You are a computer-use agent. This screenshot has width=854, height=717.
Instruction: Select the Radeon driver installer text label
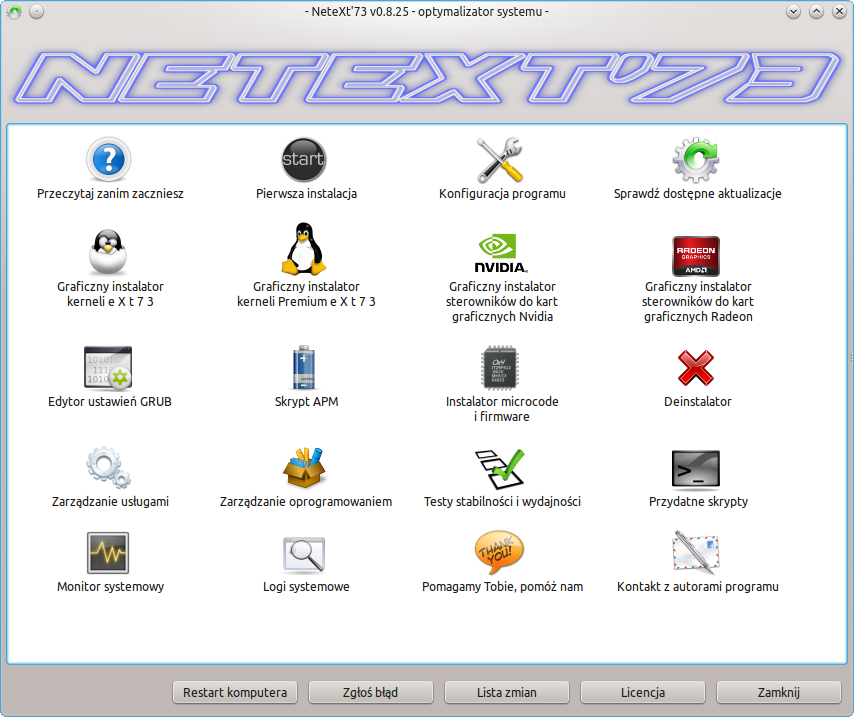coord(698,302)
